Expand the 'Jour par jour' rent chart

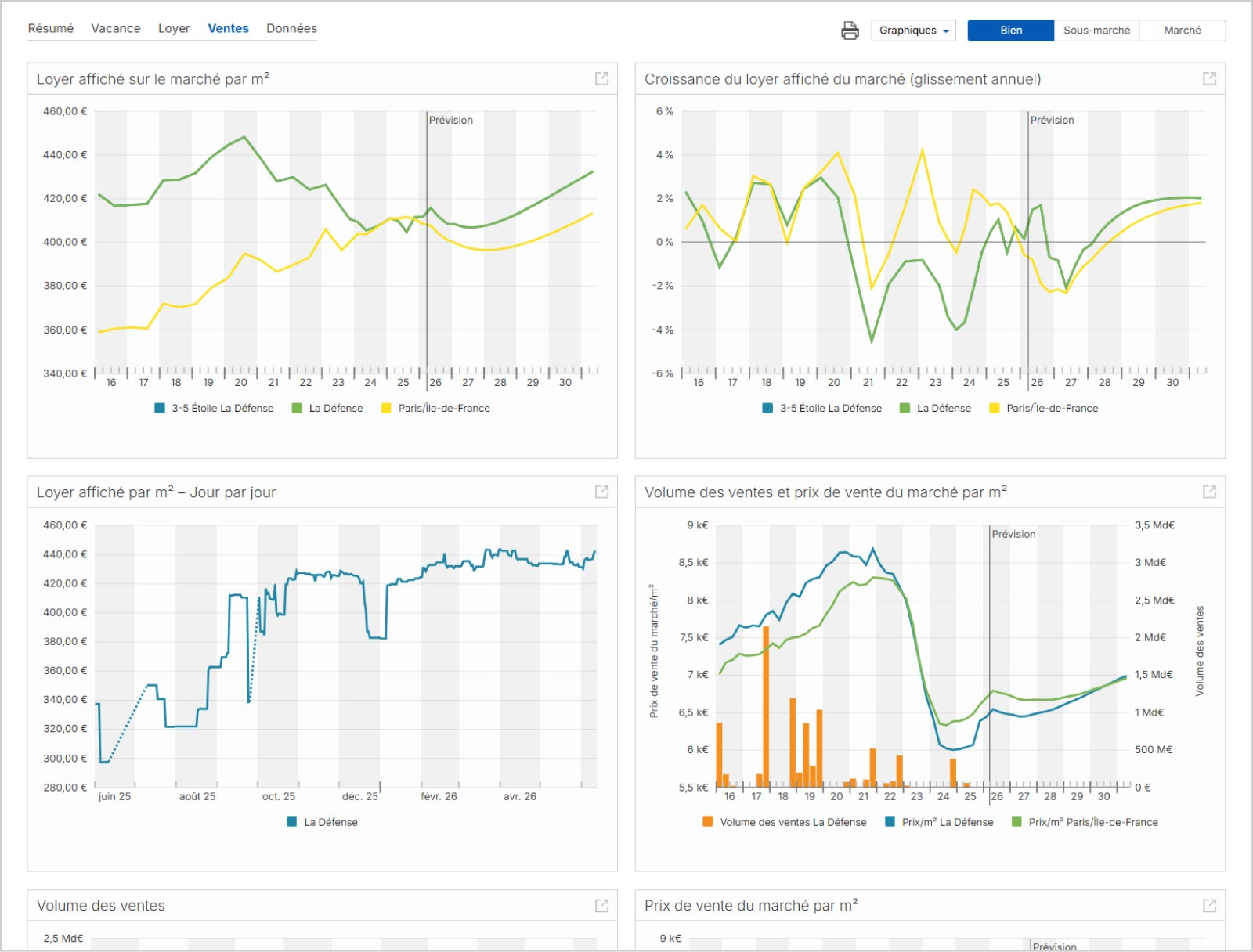[x=601, y=492]
